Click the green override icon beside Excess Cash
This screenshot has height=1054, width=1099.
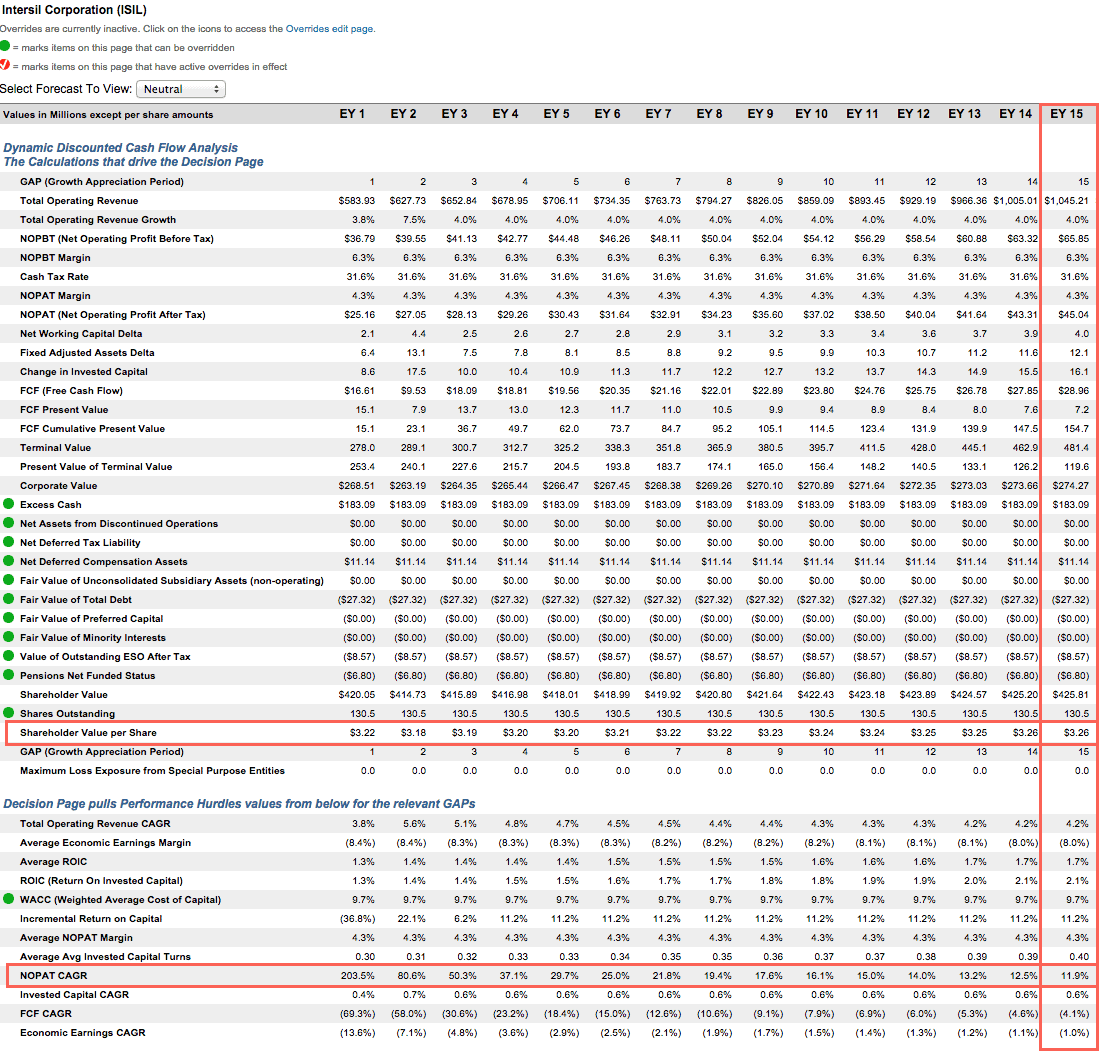pyautogui.click(x=8, y=504)
